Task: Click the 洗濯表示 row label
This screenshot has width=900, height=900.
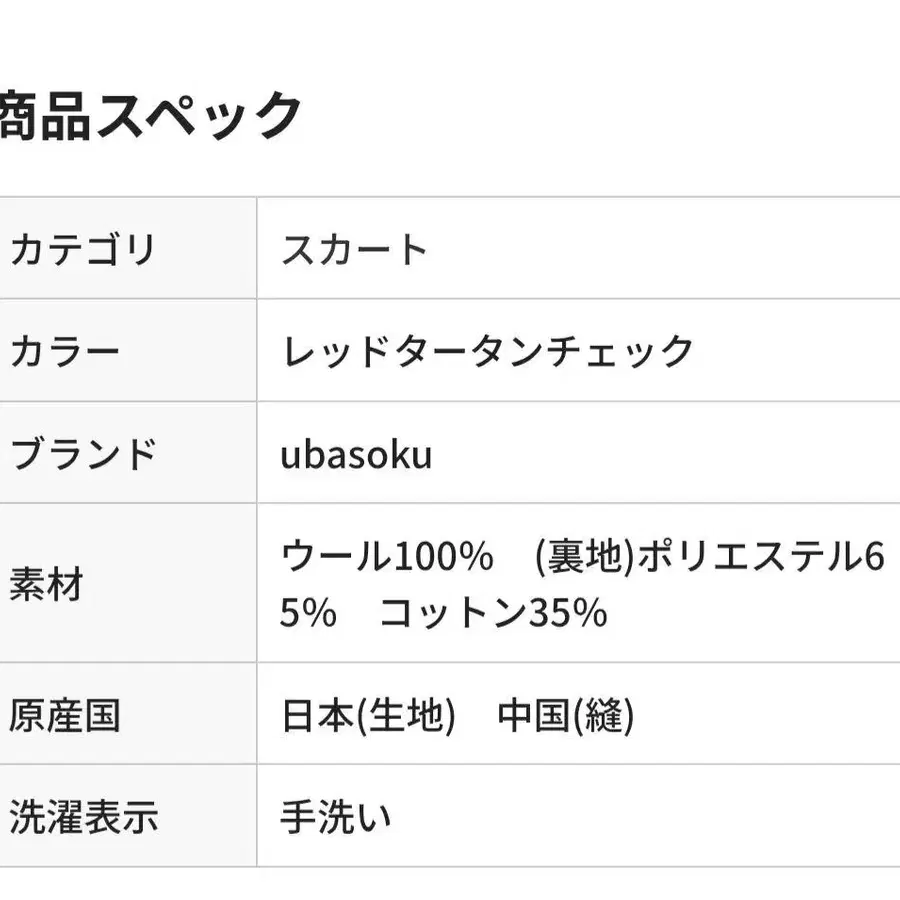Action: click(82, 818)
